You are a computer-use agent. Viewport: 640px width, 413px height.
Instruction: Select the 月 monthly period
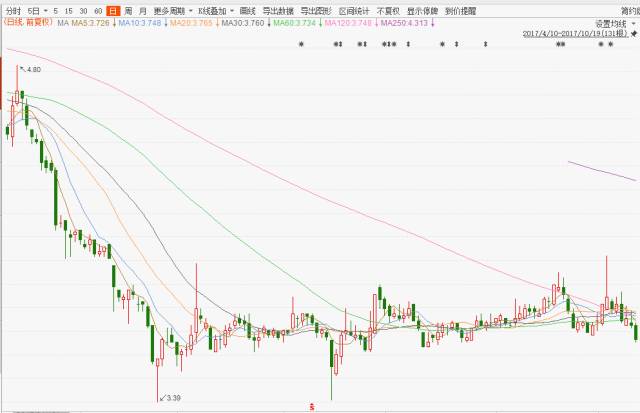143,9
